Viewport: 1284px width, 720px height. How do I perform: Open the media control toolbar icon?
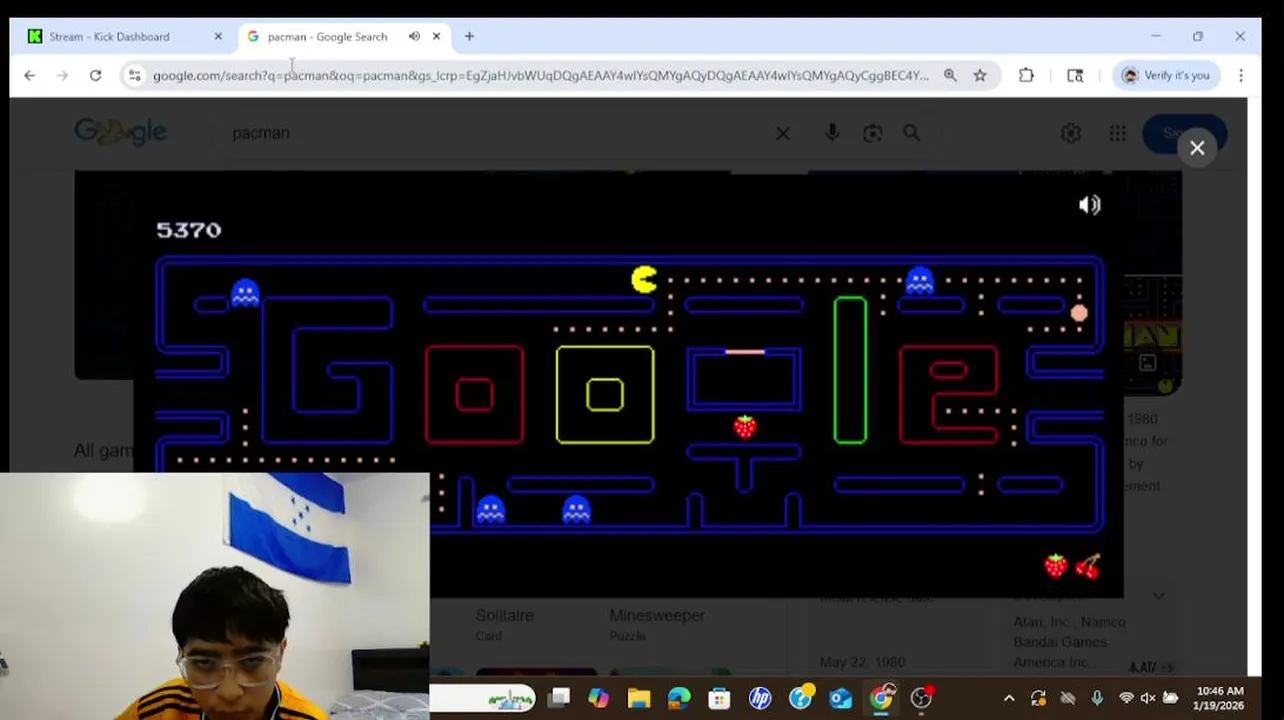point(1075,75)
